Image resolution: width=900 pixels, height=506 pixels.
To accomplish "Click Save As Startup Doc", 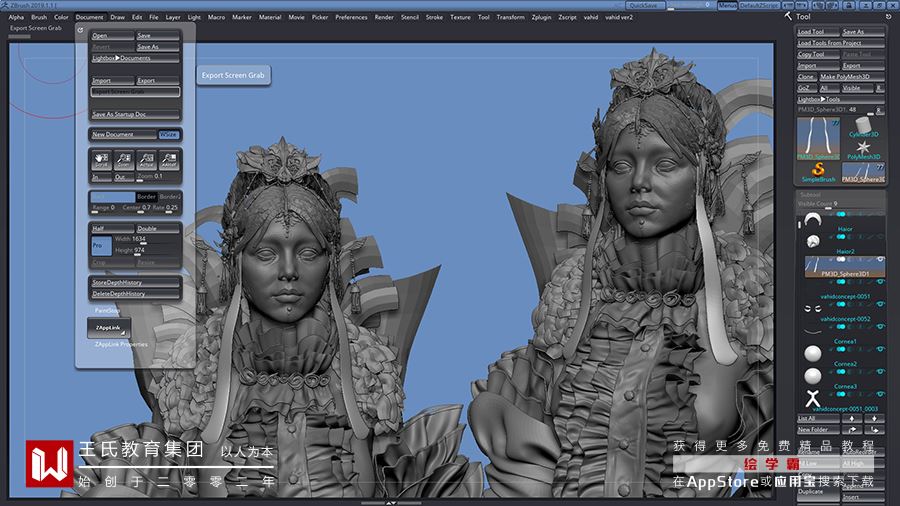I will click(x=135, y=114).
